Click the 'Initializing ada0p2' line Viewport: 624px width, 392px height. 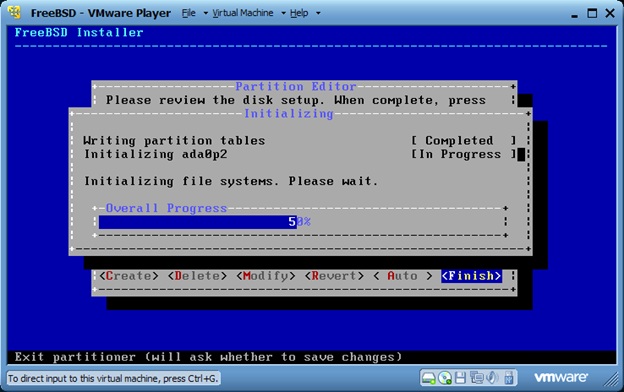pos(155,154)
